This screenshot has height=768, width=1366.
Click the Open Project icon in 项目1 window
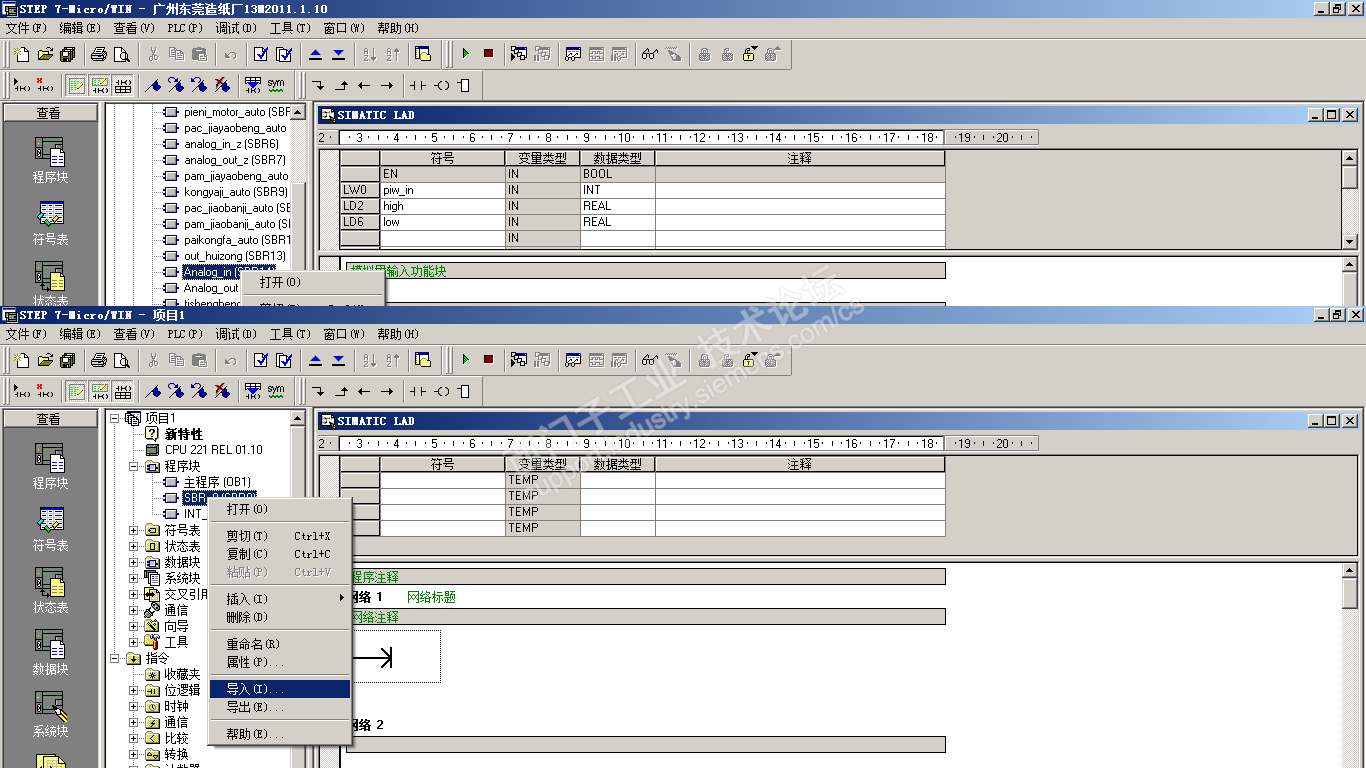coord(45,360)
